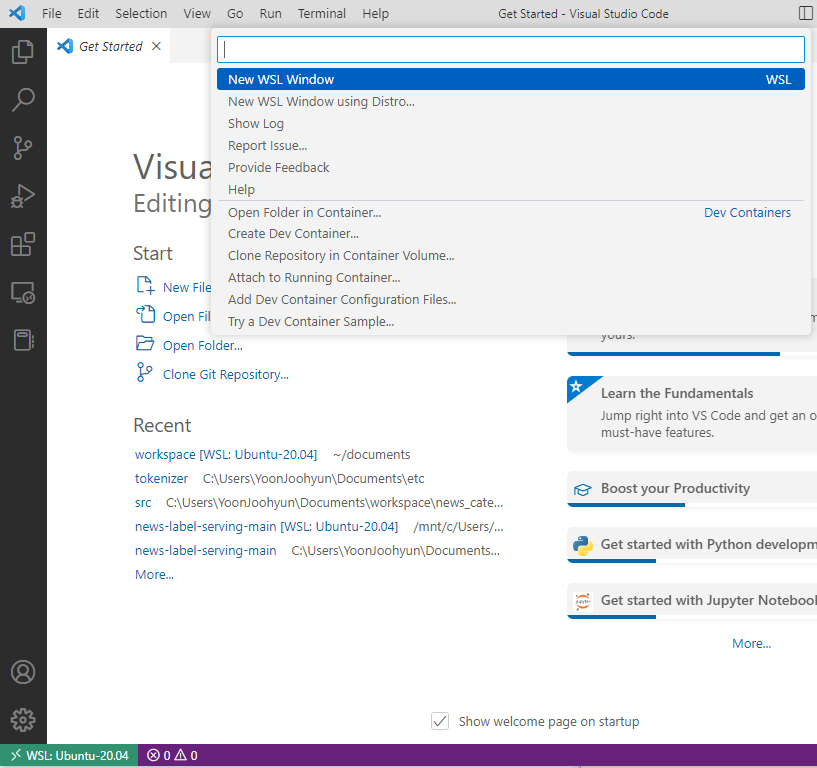817x768 pixels.
Task: Select Provide Feedback command
Action: coord(511,167)
